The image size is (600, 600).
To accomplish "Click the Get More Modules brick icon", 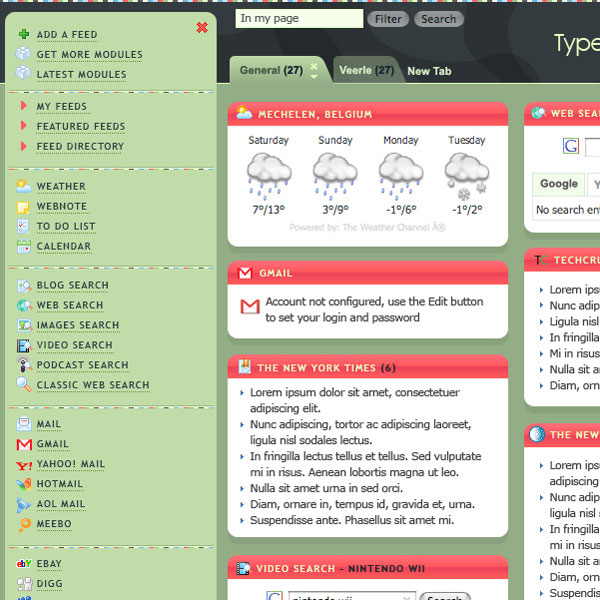I will click(x=23, y=54).
